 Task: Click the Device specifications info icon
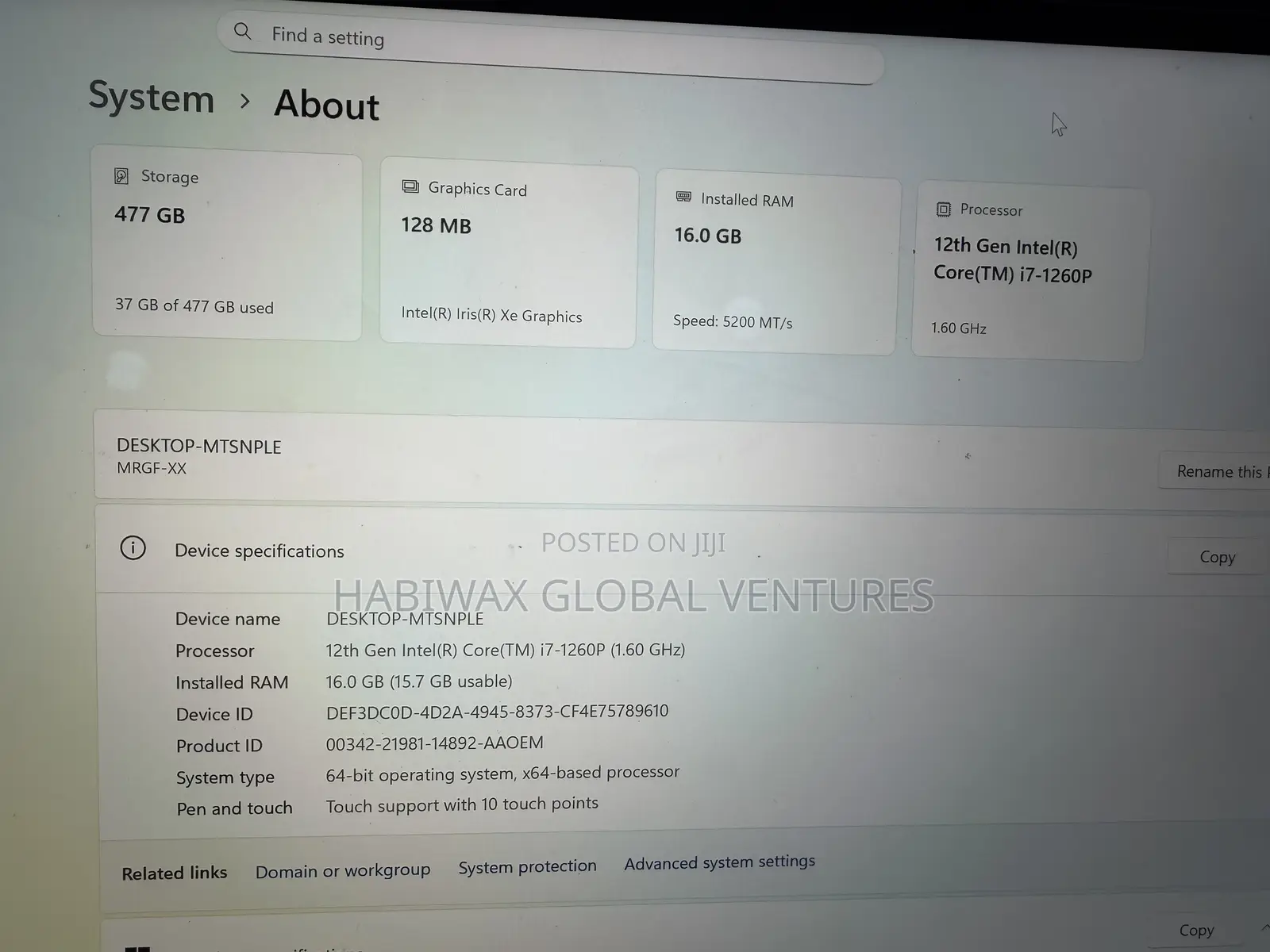coord(133,547)
